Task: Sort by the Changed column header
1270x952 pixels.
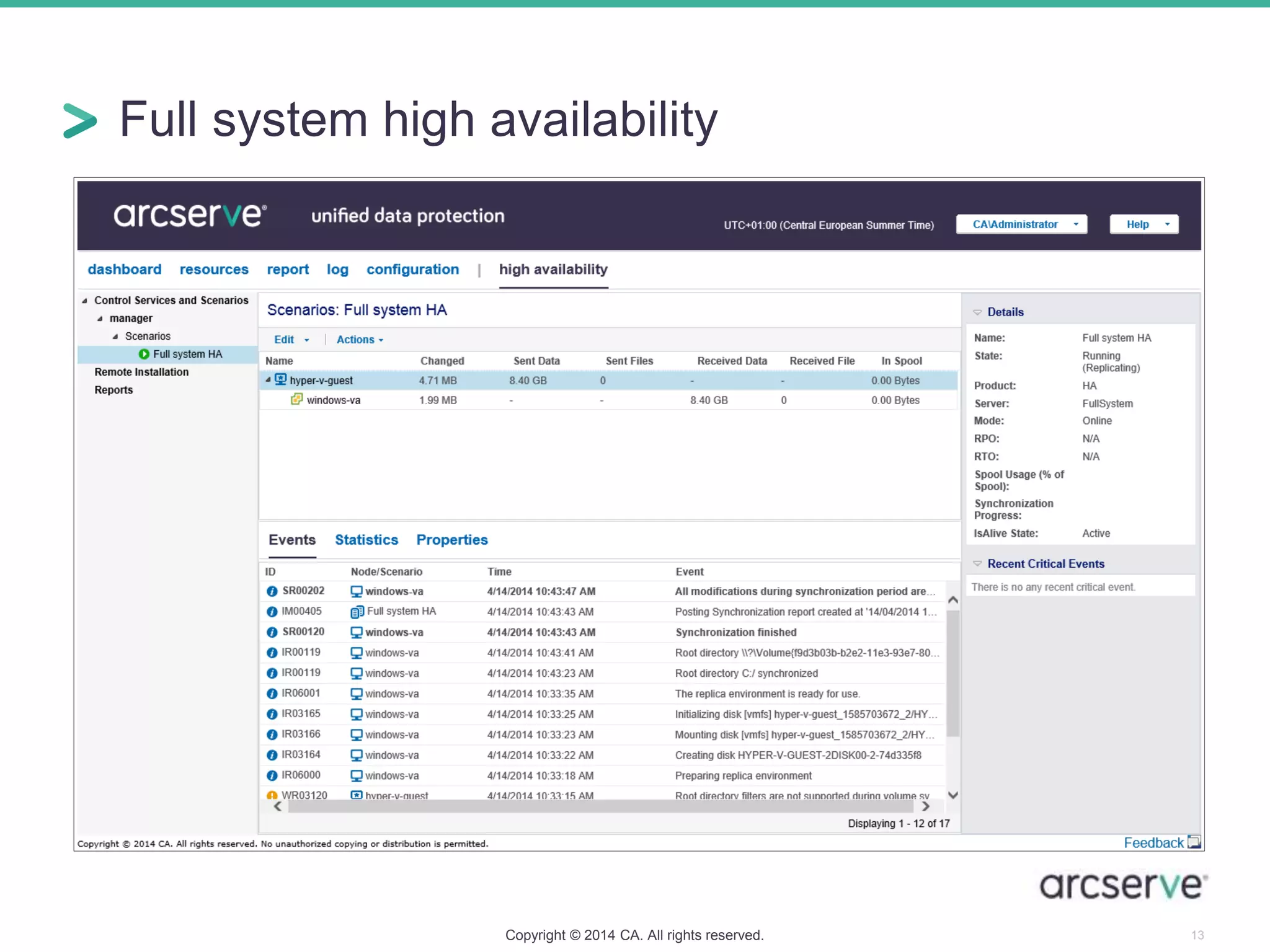Action: coord(442,361)
